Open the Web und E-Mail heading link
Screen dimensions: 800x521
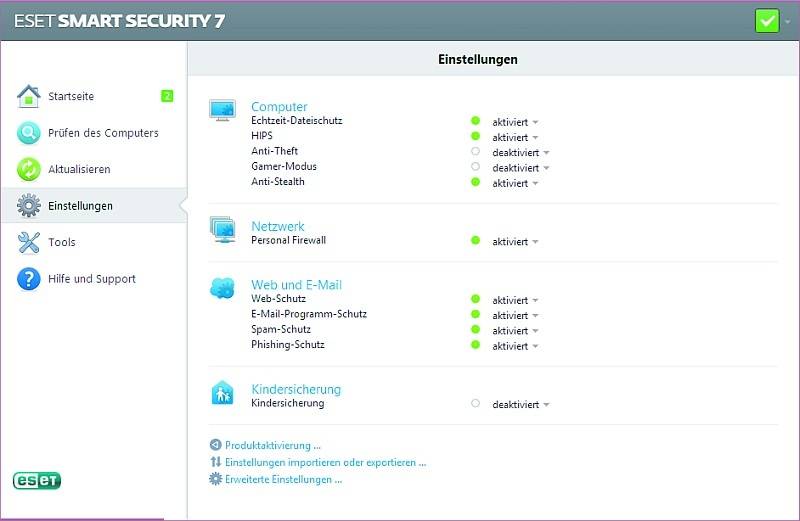tap(296, 285)
